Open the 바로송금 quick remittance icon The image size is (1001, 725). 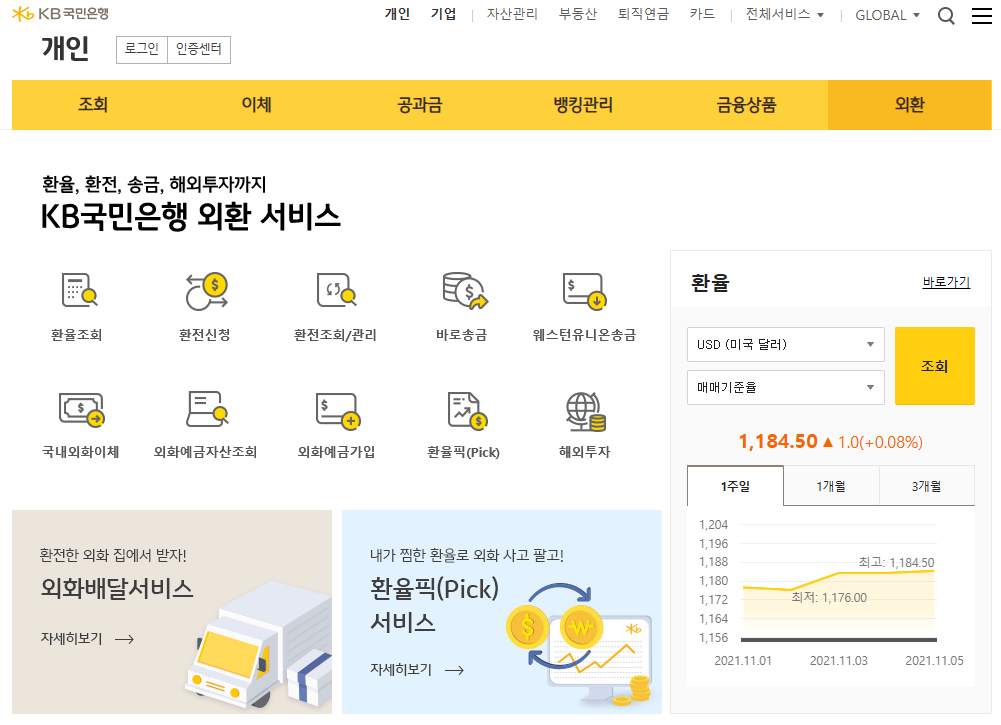pyautogui.click(x=465, y=290)
